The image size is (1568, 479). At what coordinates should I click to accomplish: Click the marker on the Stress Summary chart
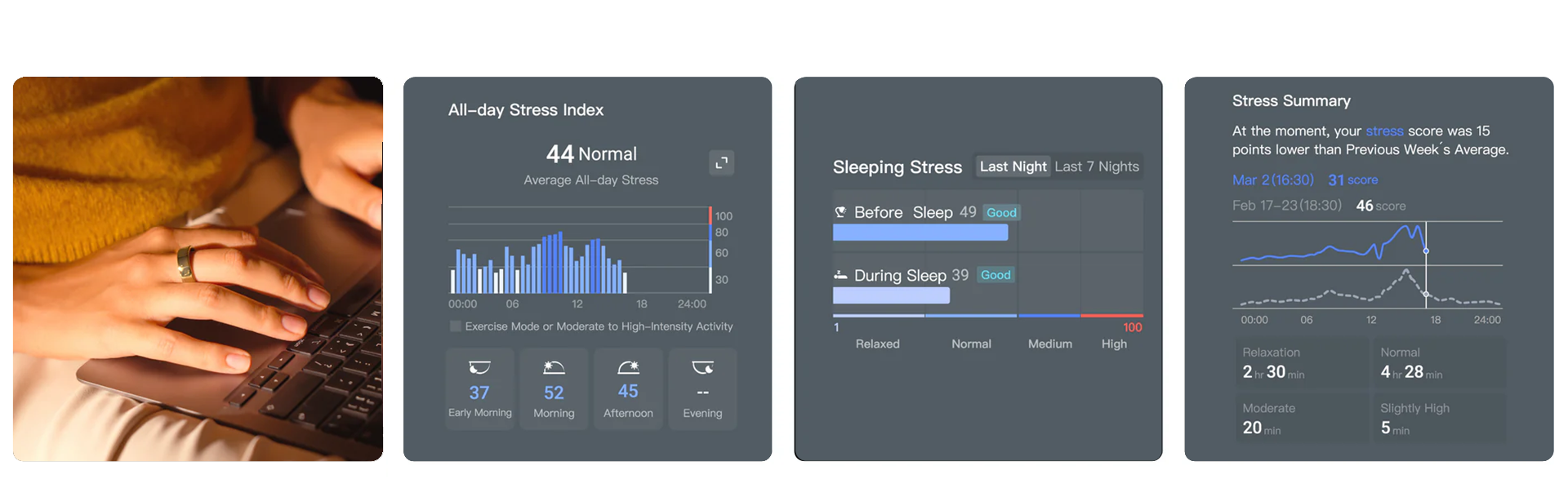pos(1426,251)
